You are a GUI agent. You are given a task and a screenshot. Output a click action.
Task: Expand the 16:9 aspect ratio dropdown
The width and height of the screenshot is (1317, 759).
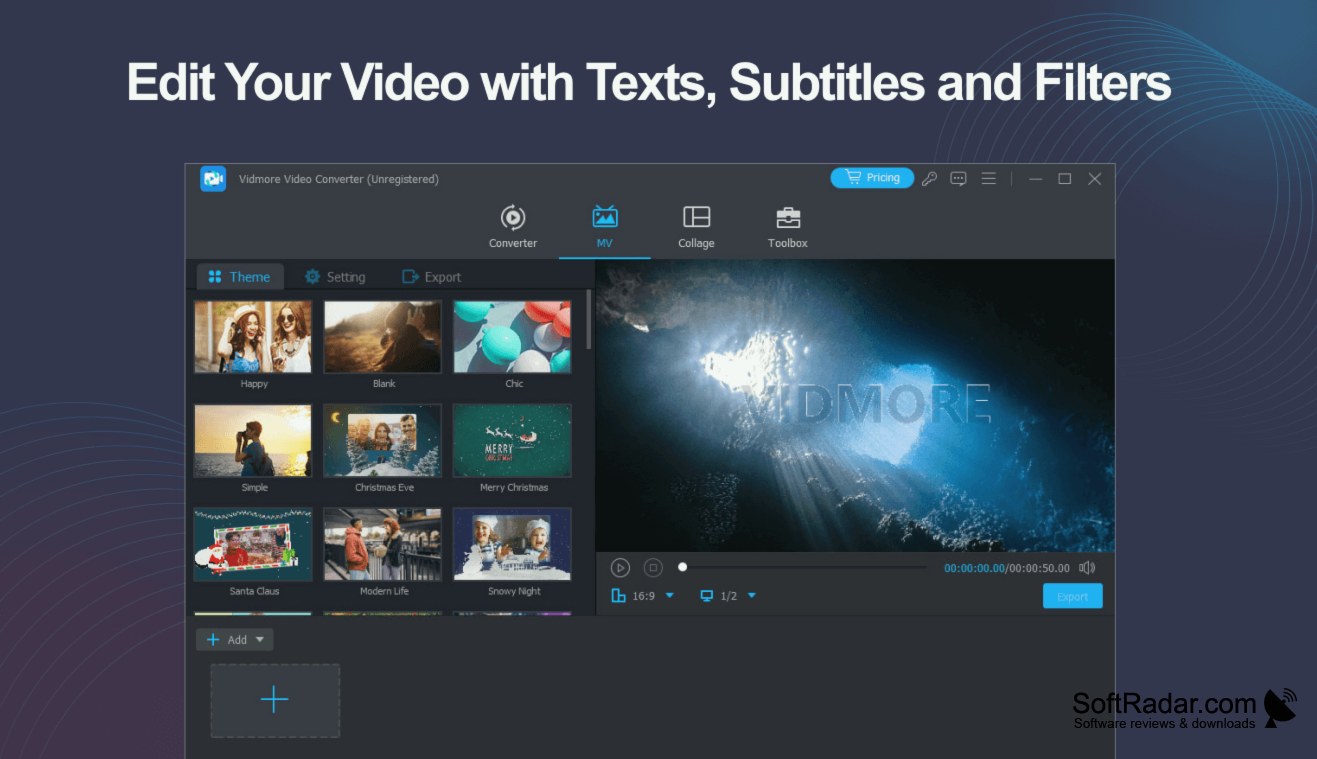pyautogui.click(x=670, y=596)
